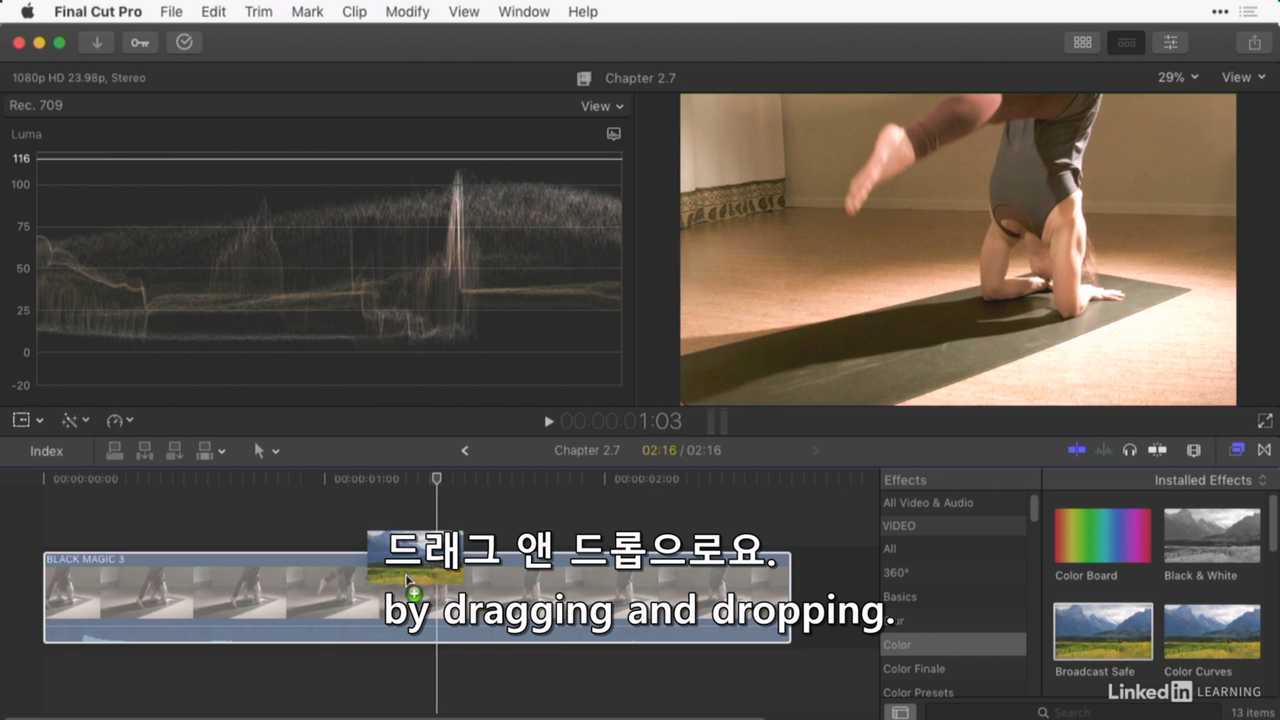
Task: Toggle the Timeline panel button
Action: 1126,42
